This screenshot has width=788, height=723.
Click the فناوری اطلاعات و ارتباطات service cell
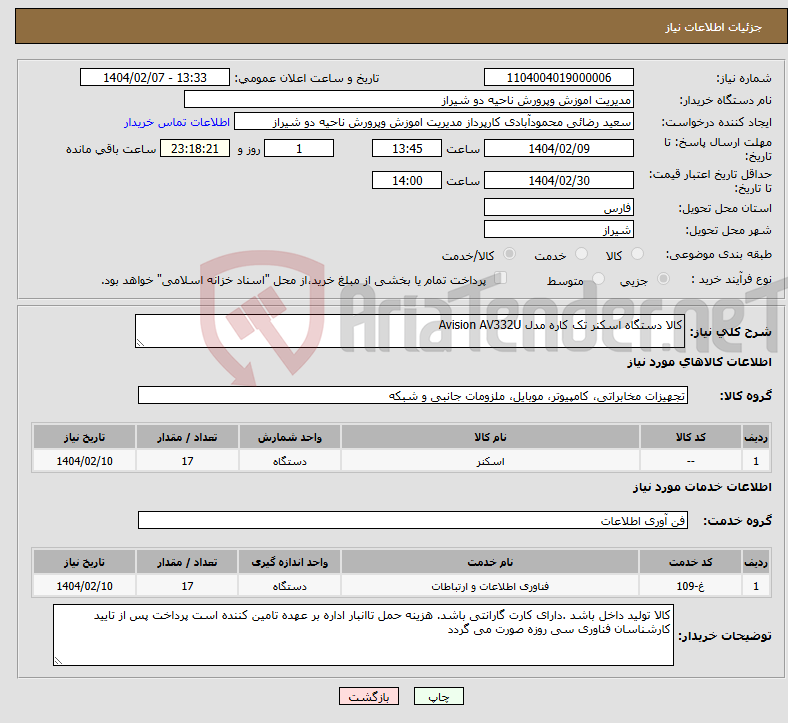pos(490,586)
